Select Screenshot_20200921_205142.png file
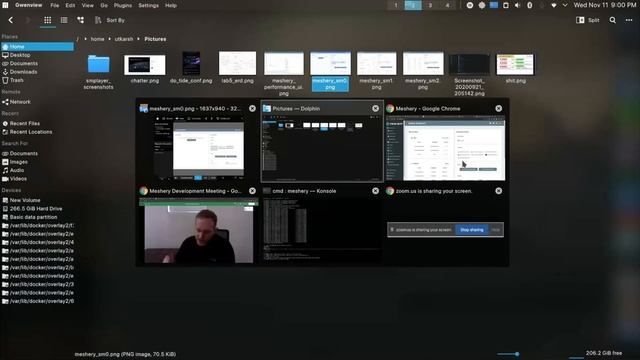This screenshot has height=360, width=640. tap(469, 75)
